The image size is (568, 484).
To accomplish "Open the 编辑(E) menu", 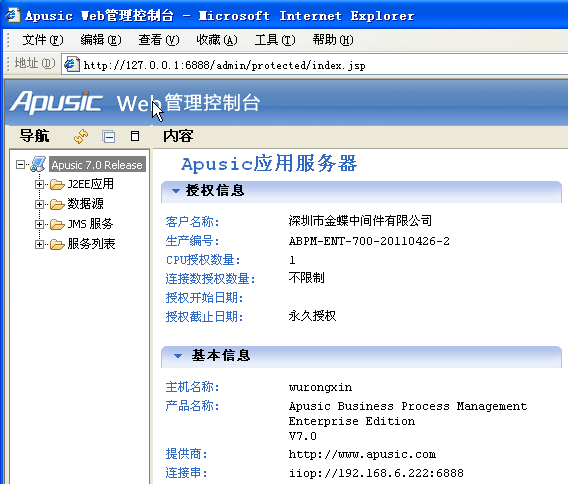I will pyautogui.click(x=101, y=39).
